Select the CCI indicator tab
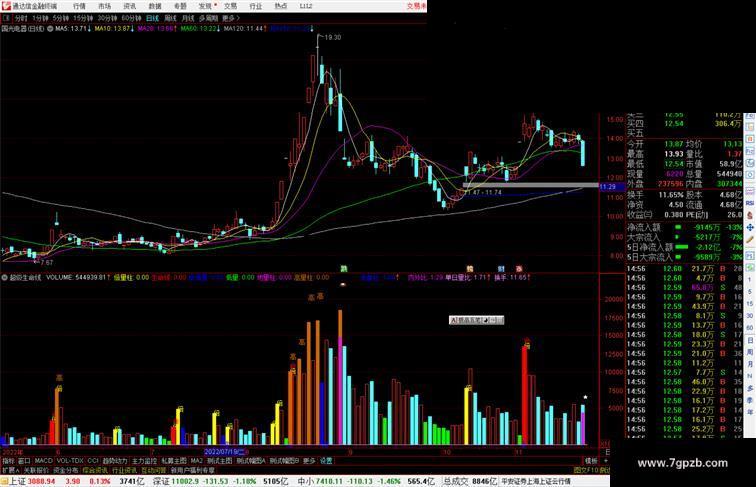 93,461
